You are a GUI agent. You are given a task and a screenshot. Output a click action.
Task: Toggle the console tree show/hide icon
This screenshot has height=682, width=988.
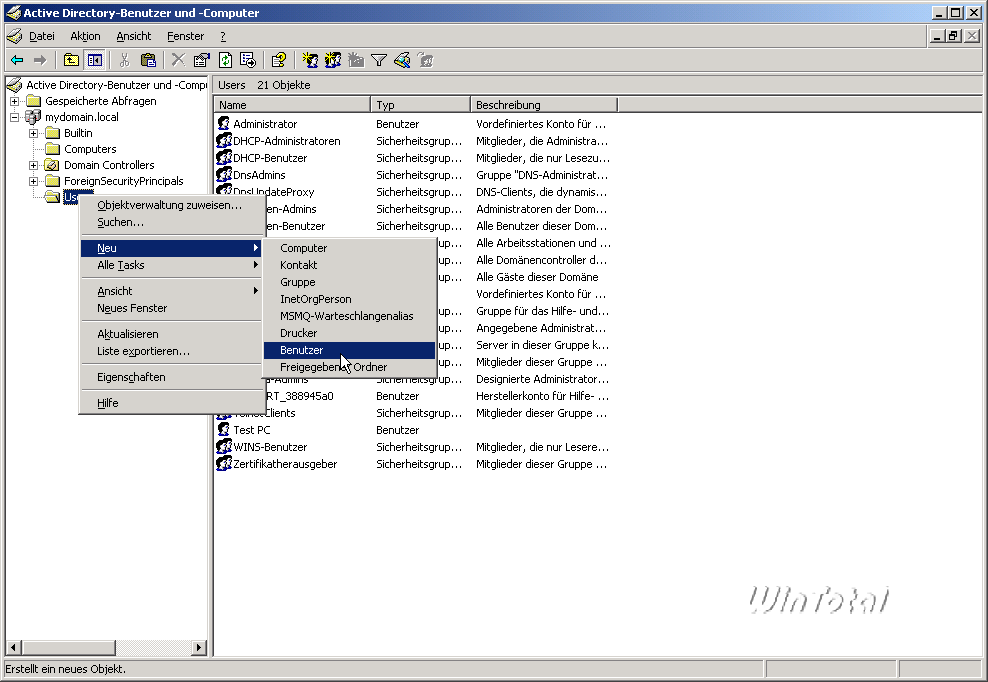point(94,60)
